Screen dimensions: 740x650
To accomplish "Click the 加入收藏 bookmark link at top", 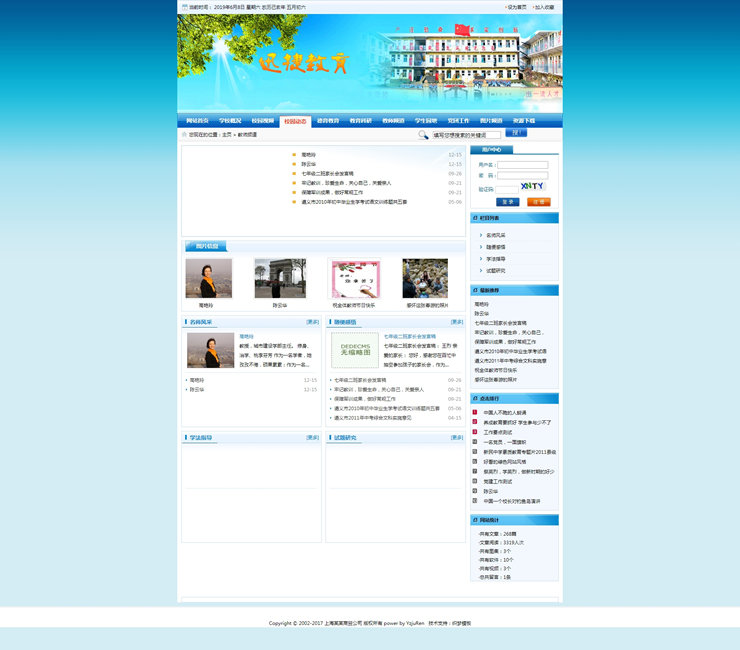I will 545,7.
